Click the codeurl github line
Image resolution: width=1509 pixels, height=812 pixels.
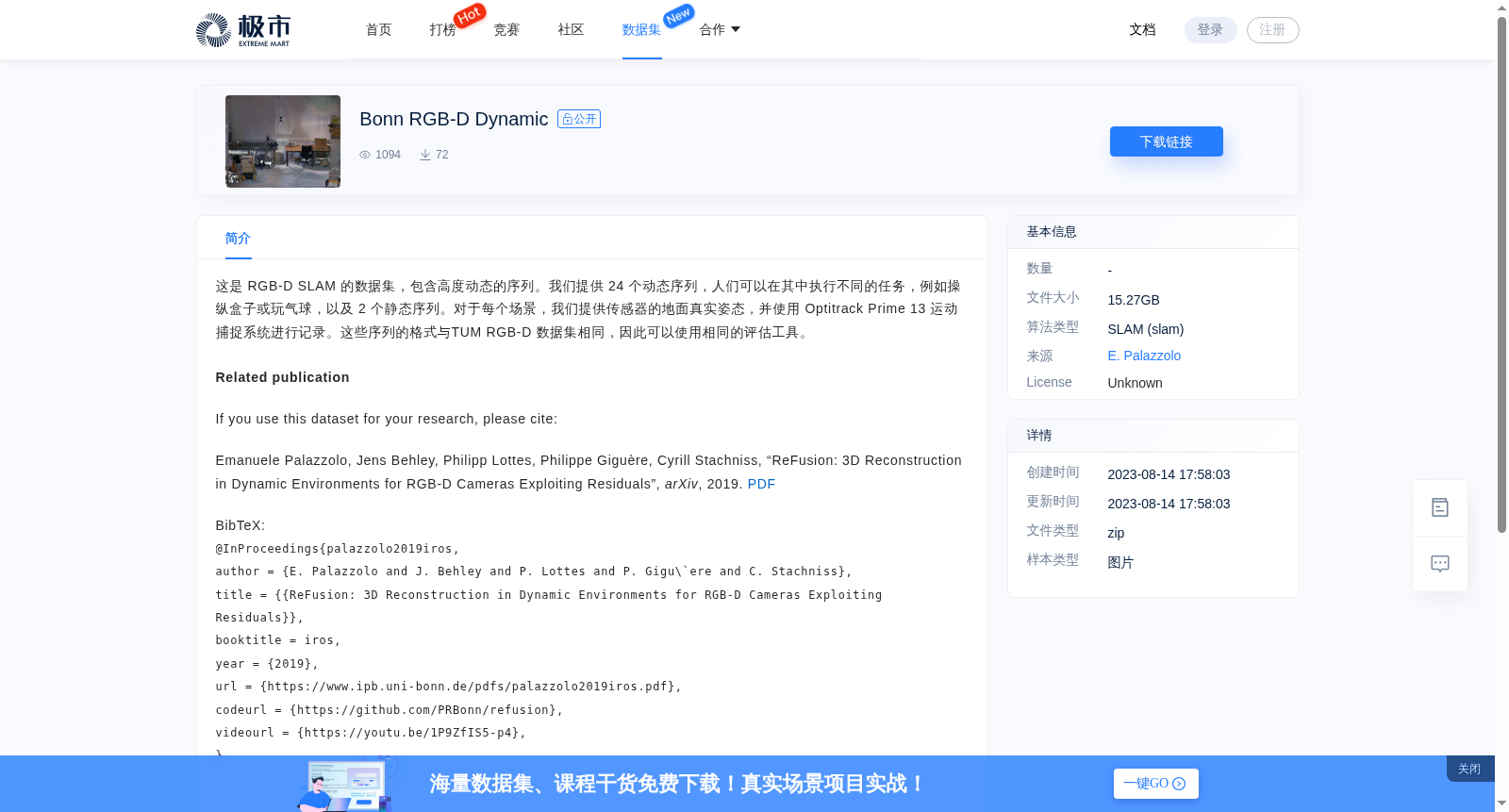[x=390, y=710]
